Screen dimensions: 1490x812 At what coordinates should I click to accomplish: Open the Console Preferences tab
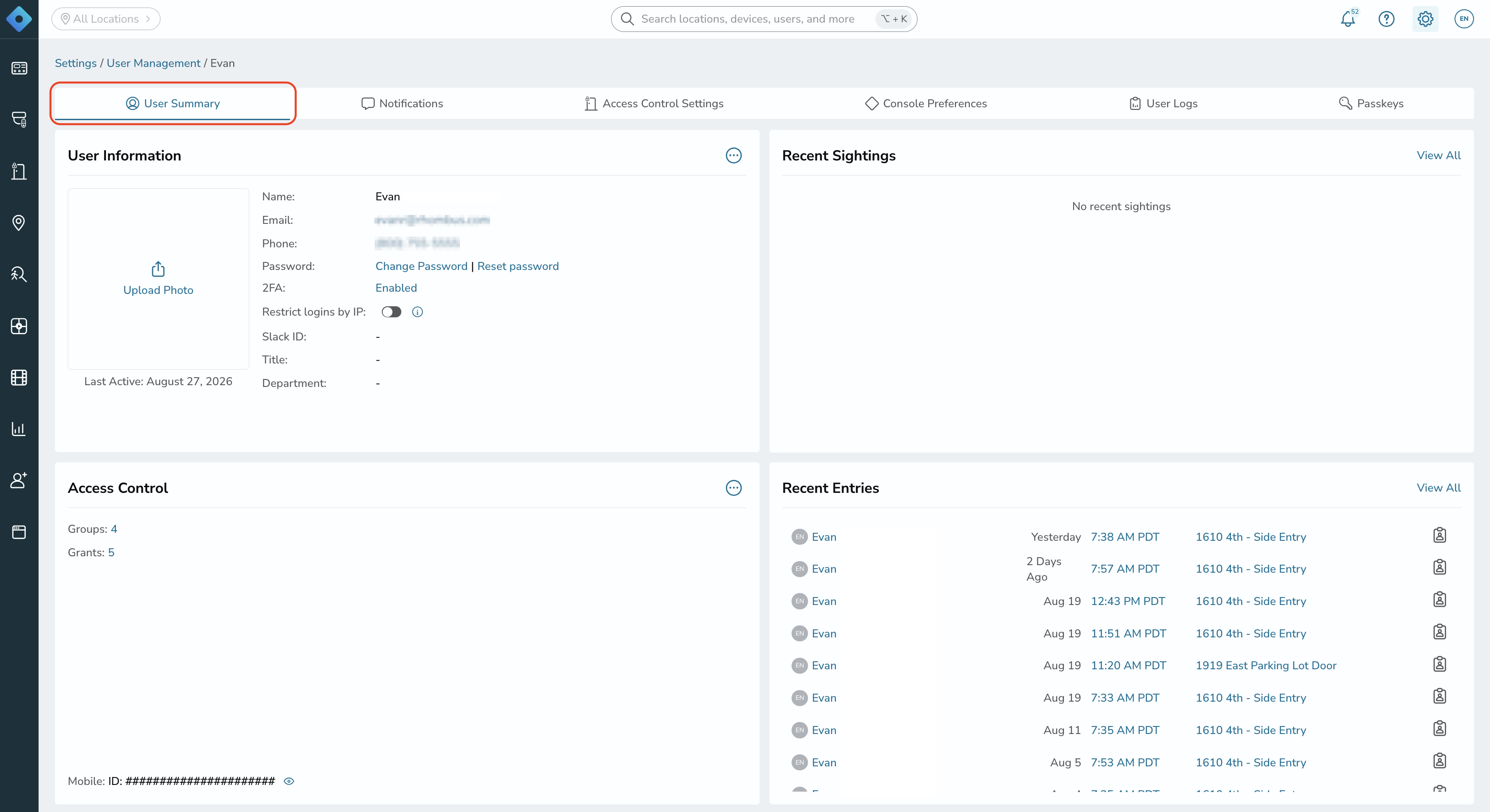click(926, 103)
